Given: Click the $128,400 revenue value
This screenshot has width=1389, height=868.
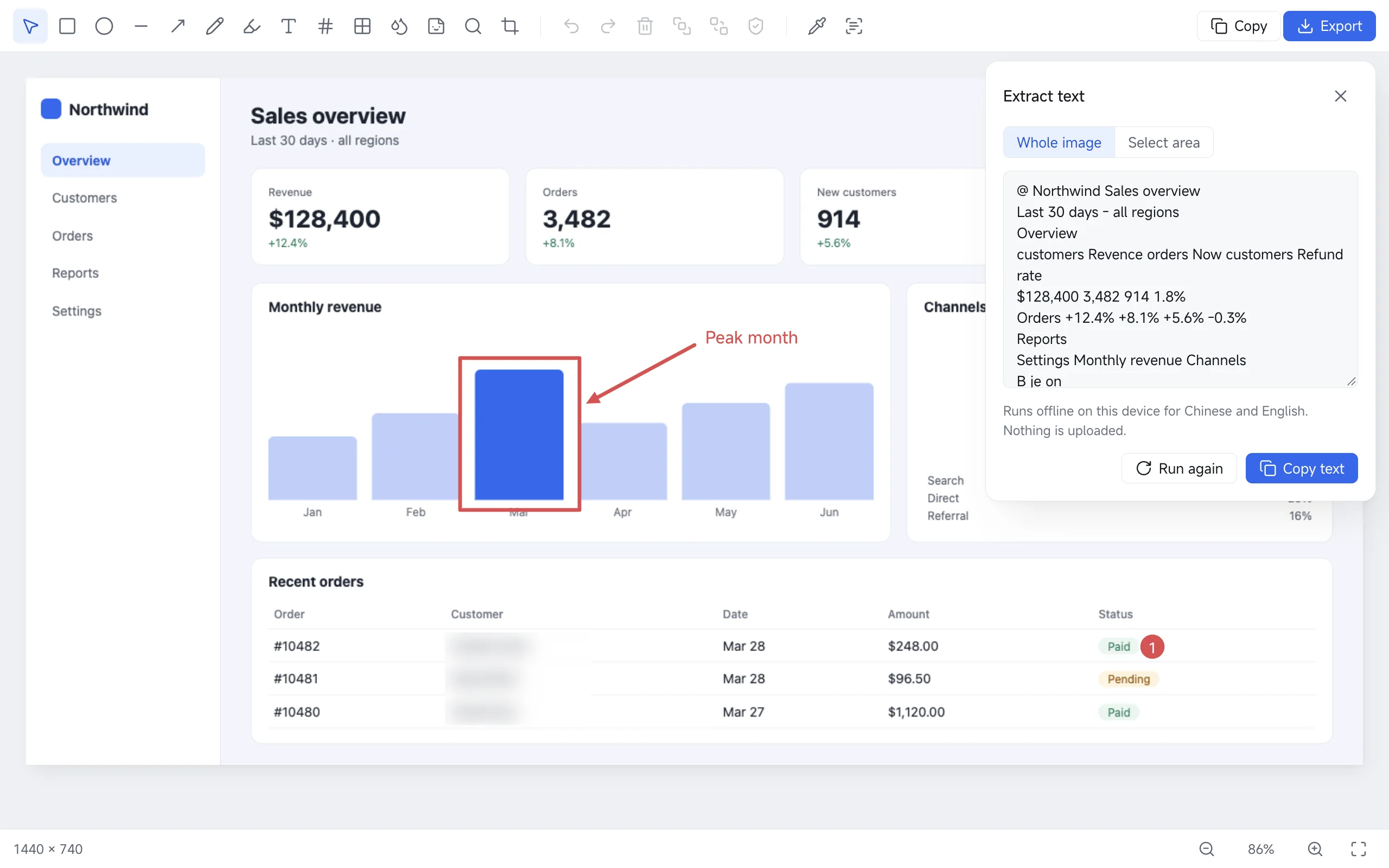Looking at the screenshot, I should coord(324,219).
